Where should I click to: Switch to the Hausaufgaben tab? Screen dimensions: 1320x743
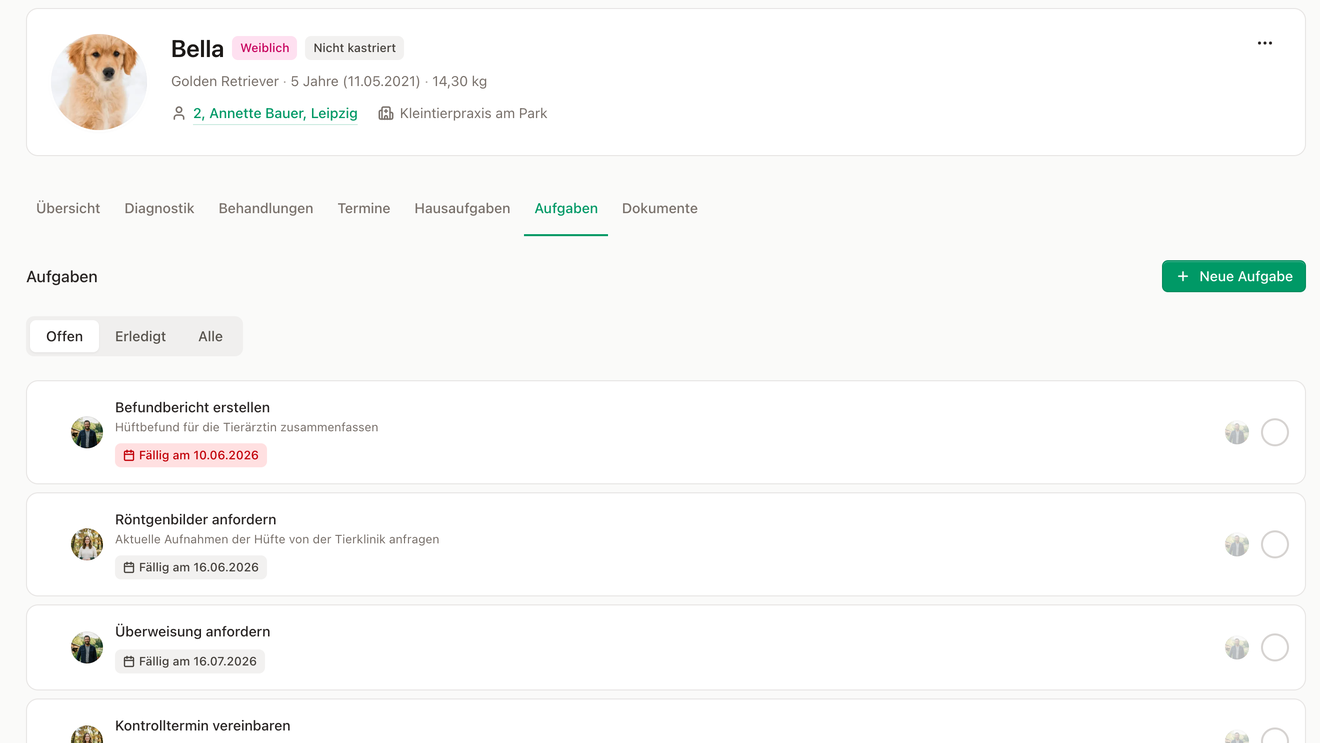tap(462, 208)
